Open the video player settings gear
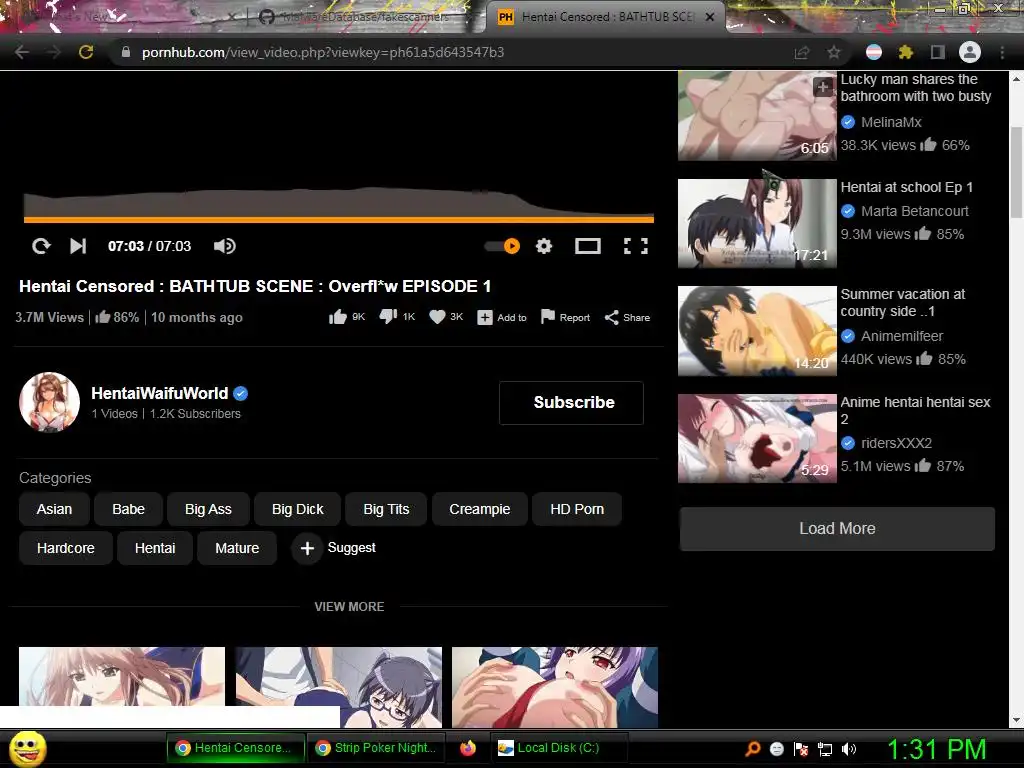Screen dimensions: 1024x768 pyautogui.click(x=543, y=246)
